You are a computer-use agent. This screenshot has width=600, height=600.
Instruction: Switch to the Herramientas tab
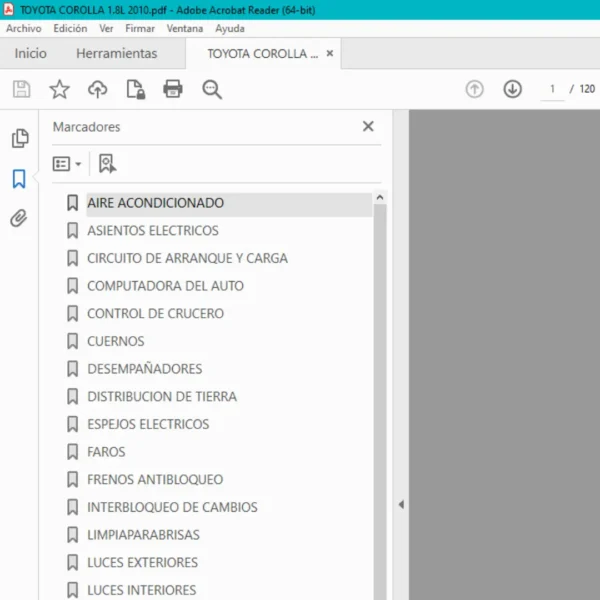click(x=117, y=54)
